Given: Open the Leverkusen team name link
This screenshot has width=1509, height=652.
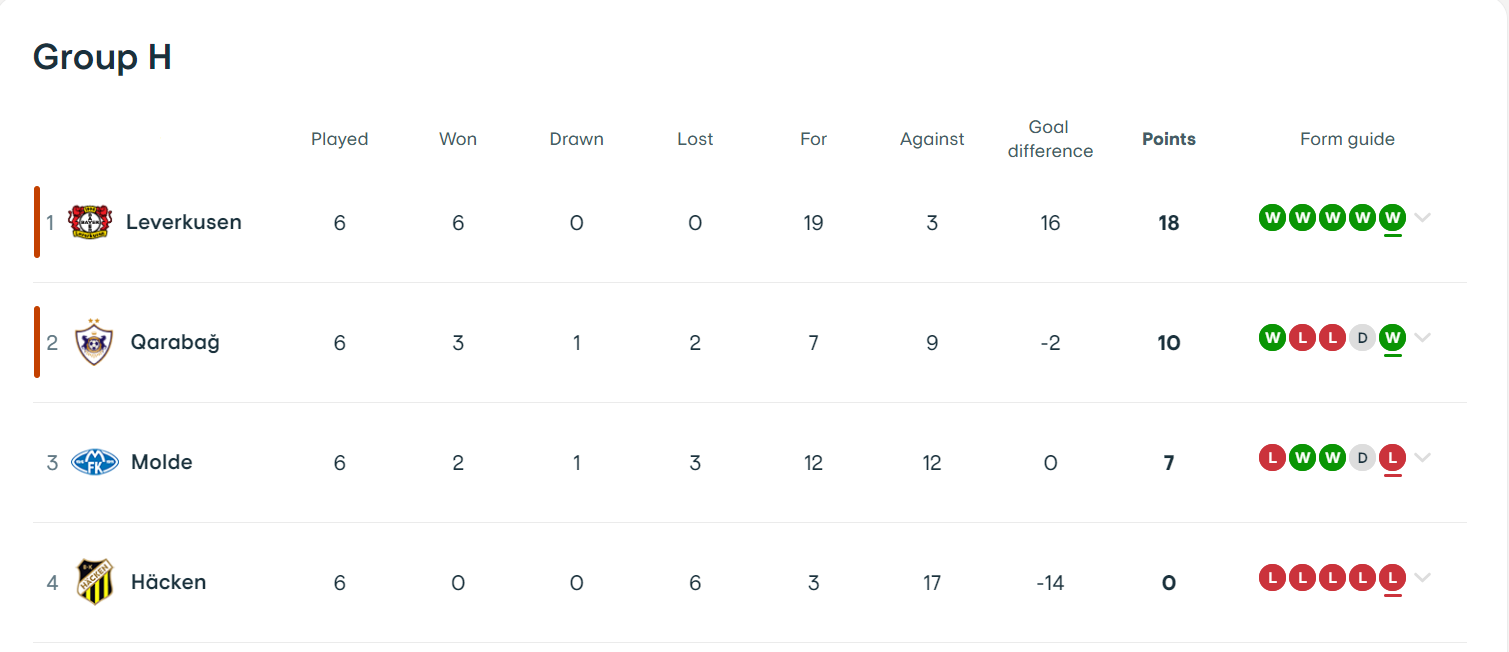Looking at the screenshot, I should 184,222.
